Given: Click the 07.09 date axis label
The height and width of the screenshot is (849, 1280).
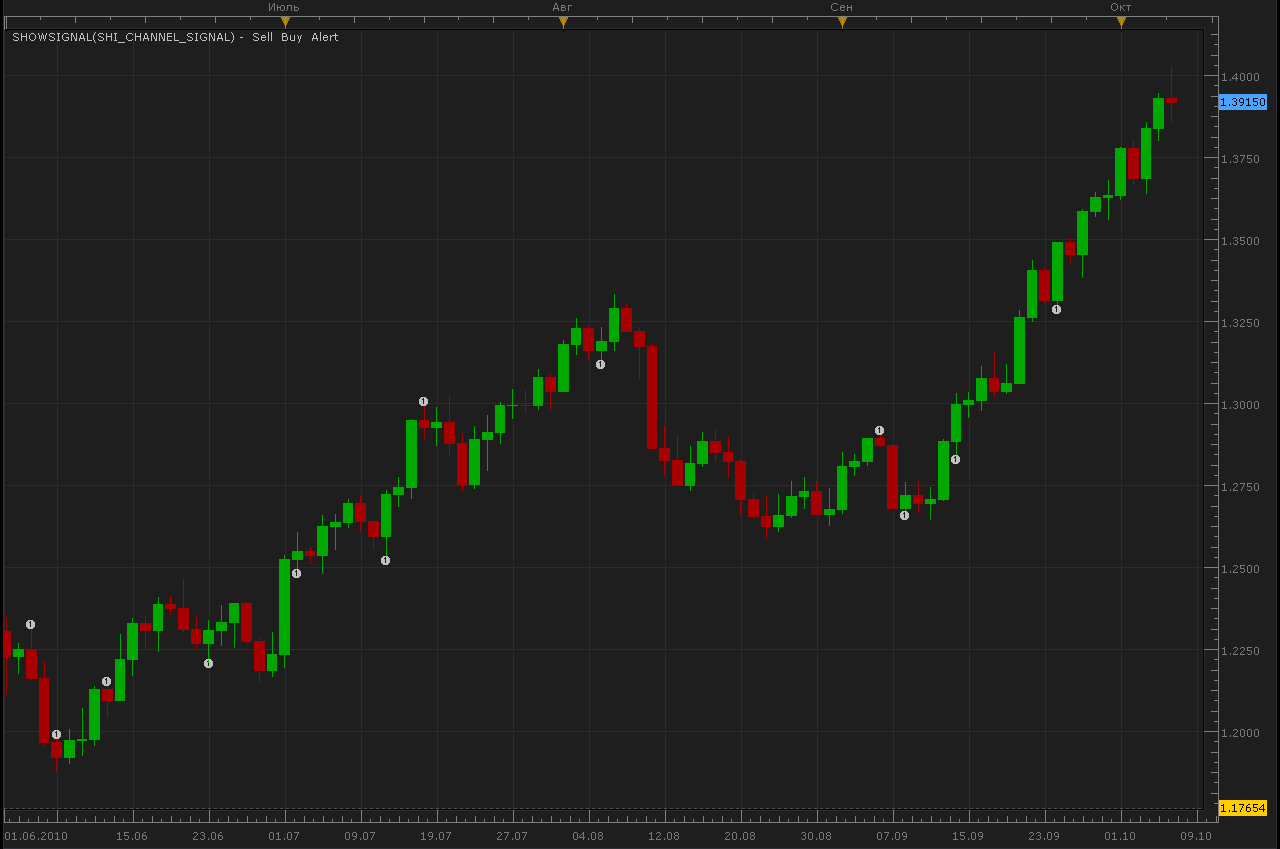Looking at the screenshot, I should (892, 836).
